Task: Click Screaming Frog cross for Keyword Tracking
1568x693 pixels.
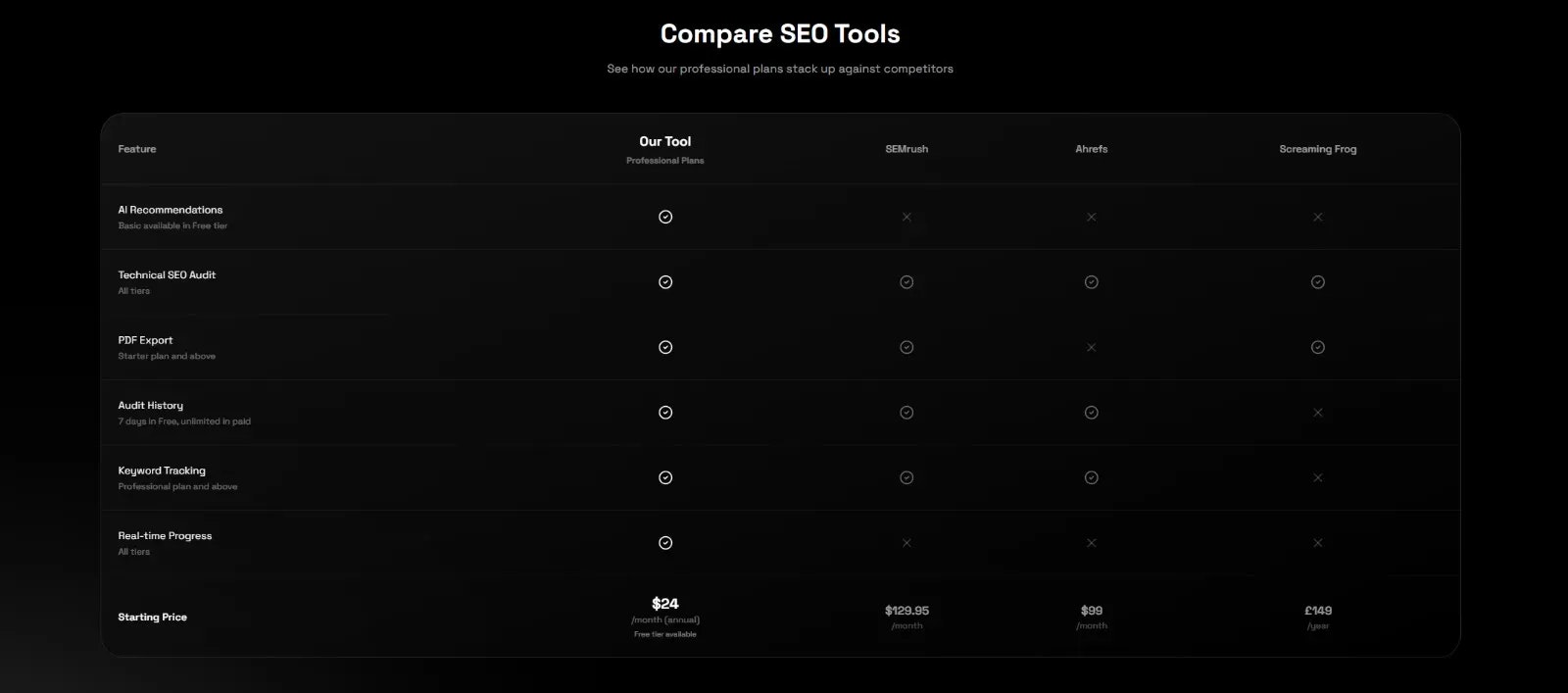Action: [x=1318, y=477]
